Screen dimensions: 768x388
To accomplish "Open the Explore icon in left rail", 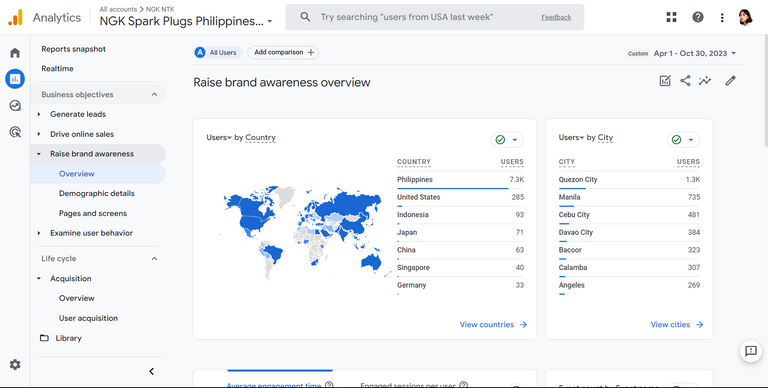I will pyautogui.click(x=15, y=105).
